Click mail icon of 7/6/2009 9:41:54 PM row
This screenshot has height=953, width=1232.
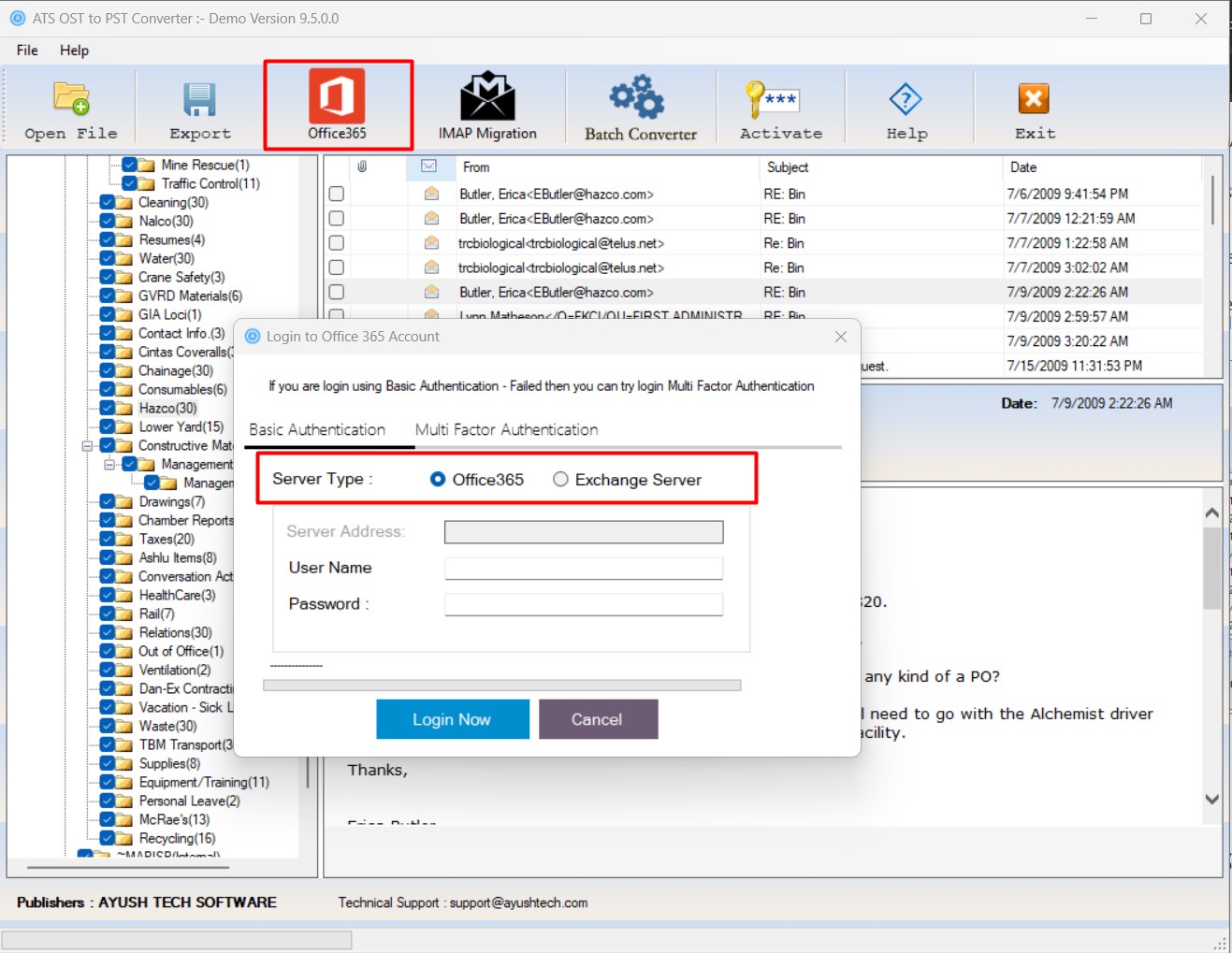pos(431,194)
